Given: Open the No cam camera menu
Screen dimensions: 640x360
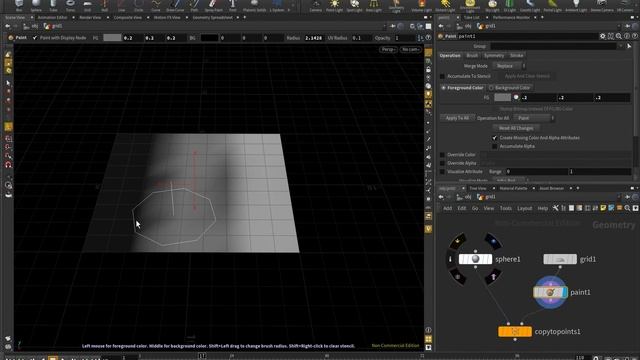Looking at the screenshot, I should pyautogui.click(x=410, y=49).
